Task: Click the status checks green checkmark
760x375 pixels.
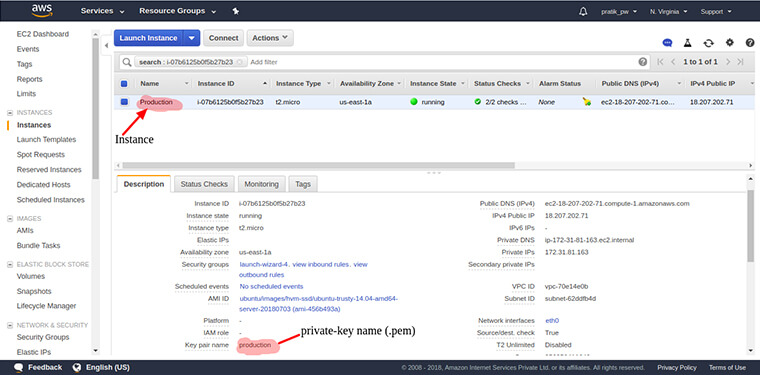Action: point(478,102)
